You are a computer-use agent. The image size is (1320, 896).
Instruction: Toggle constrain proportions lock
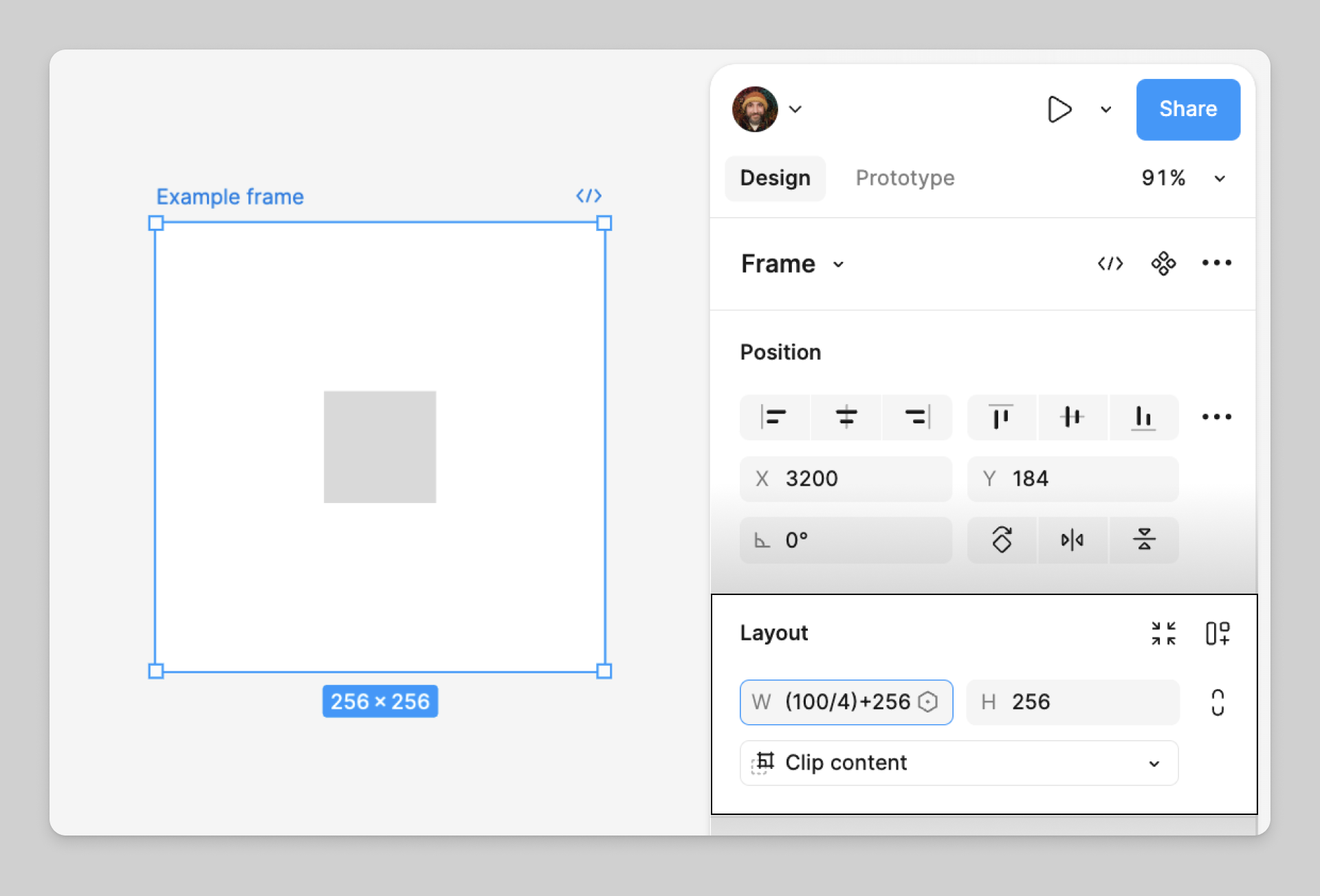[x=1218, y=702]
